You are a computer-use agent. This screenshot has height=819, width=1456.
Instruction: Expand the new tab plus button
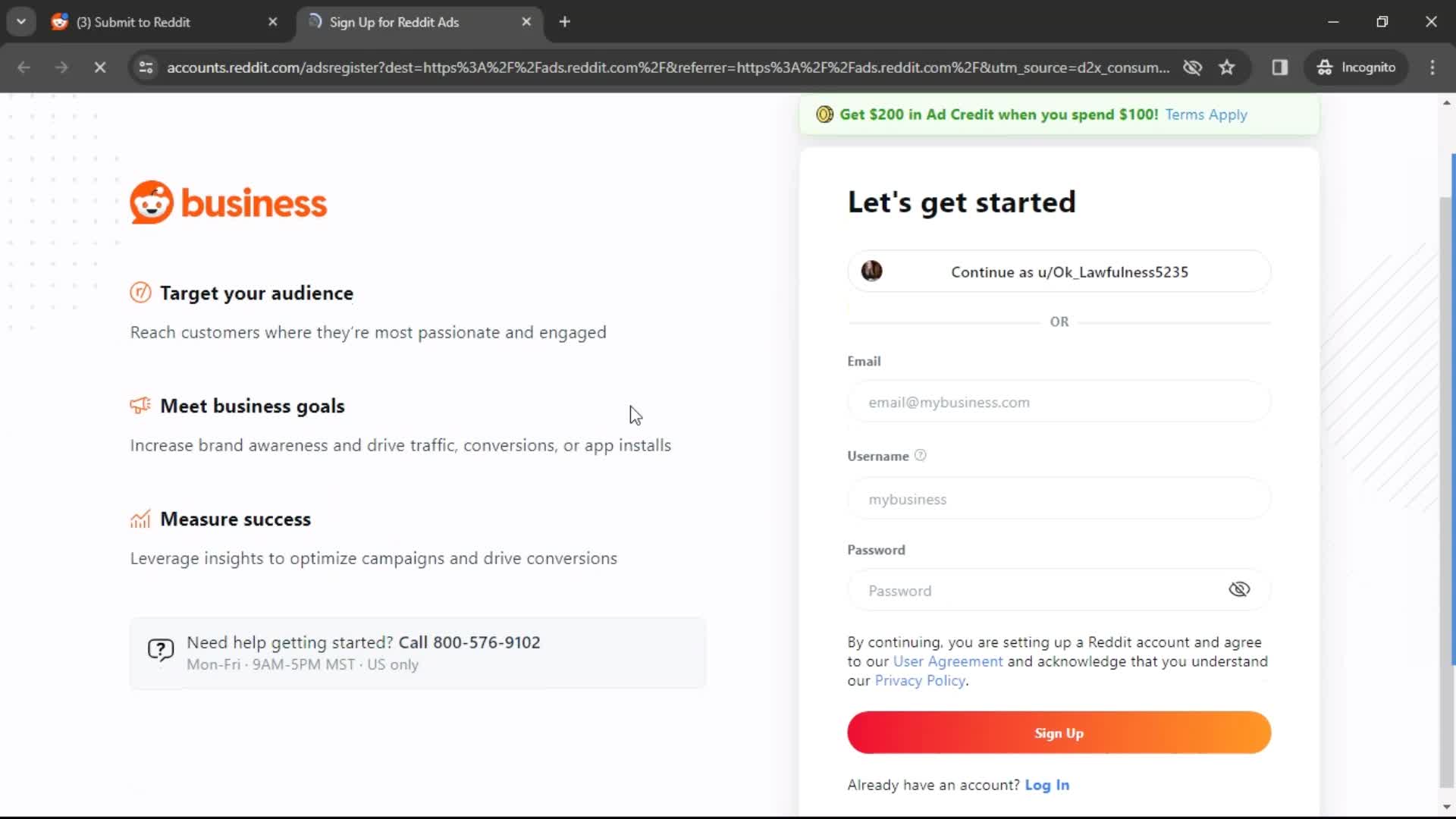(x=564, y=22)
